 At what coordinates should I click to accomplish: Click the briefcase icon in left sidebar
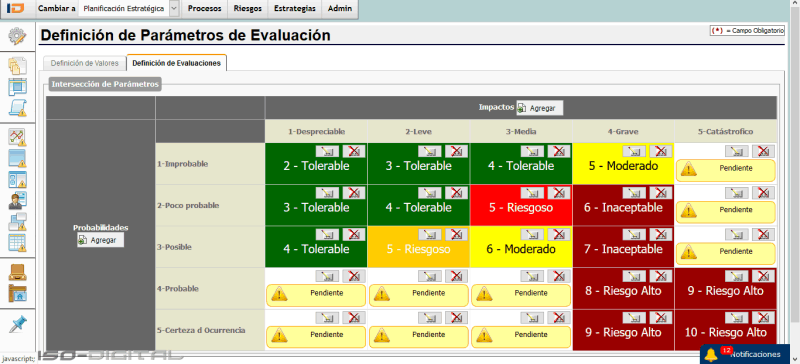[17, 272]
